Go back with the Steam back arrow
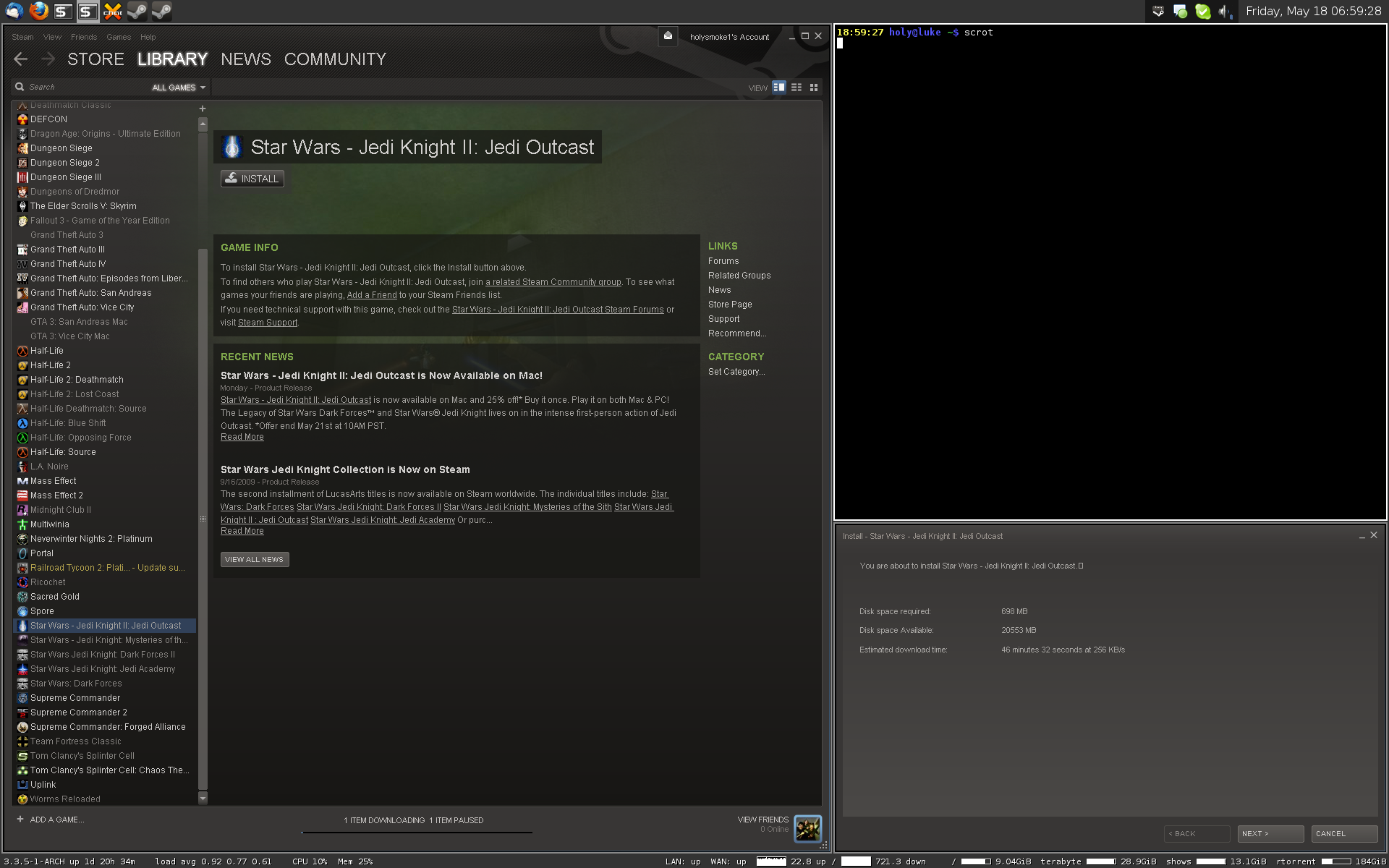The width and height of the screenshot is (1389, 868). 21,59
